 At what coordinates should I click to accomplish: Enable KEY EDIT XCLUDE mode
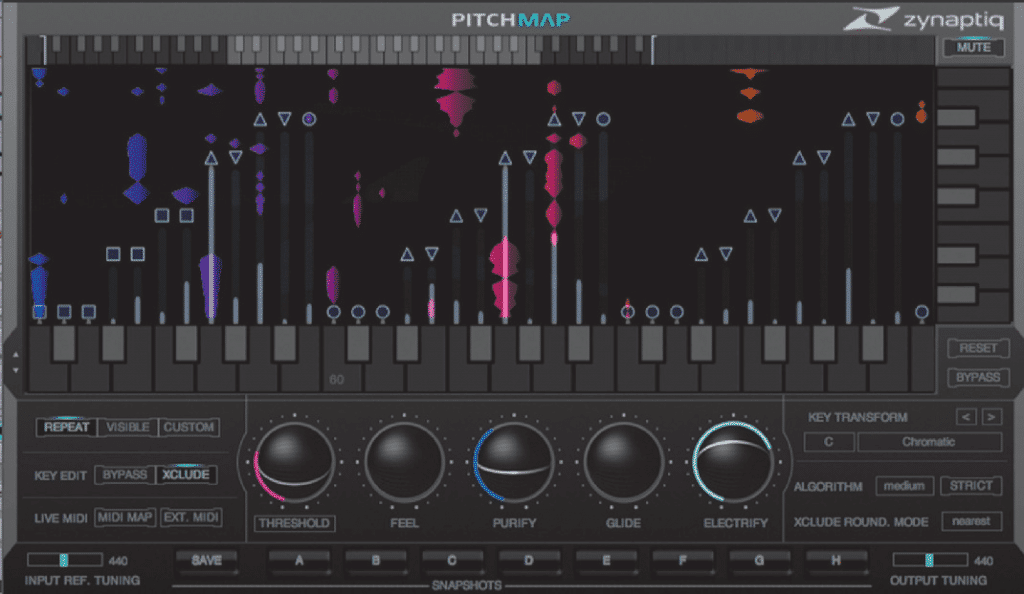(186, 475)
